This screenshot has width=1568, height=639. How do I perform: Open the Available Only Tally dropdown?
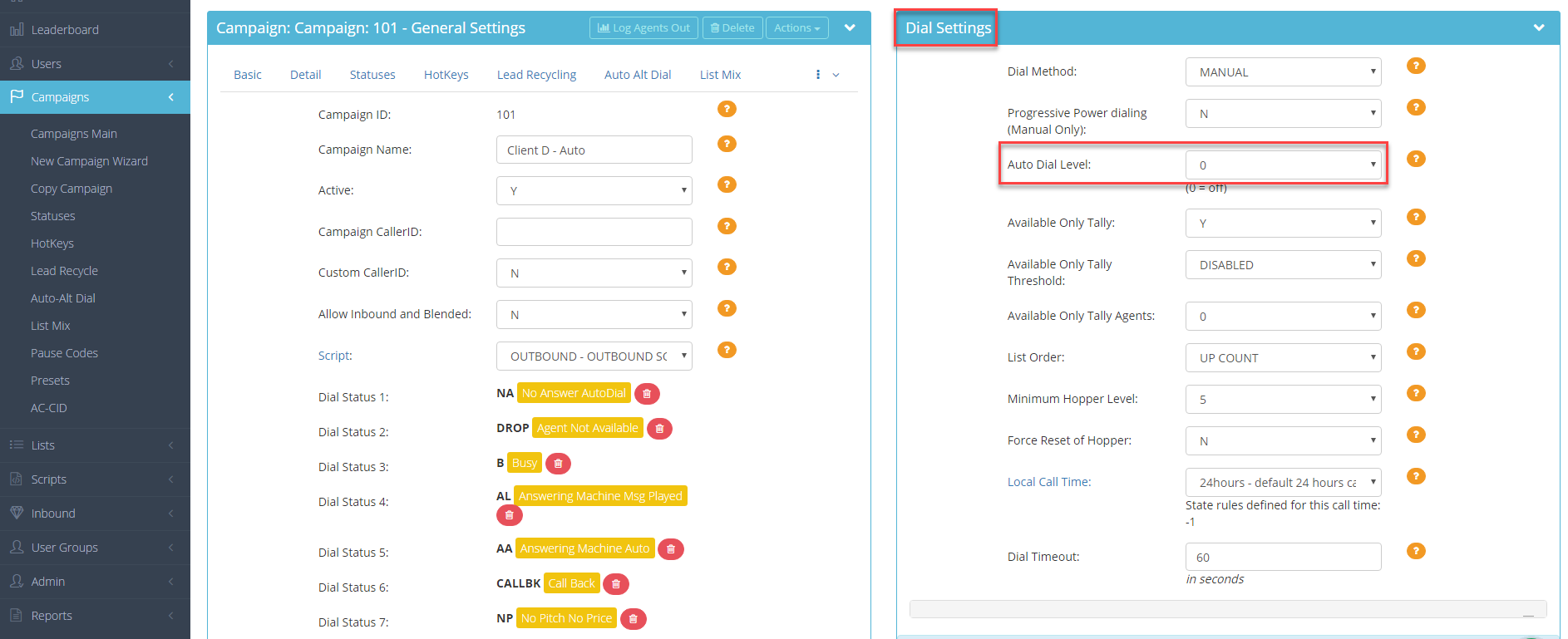[x=1283, y=223]
